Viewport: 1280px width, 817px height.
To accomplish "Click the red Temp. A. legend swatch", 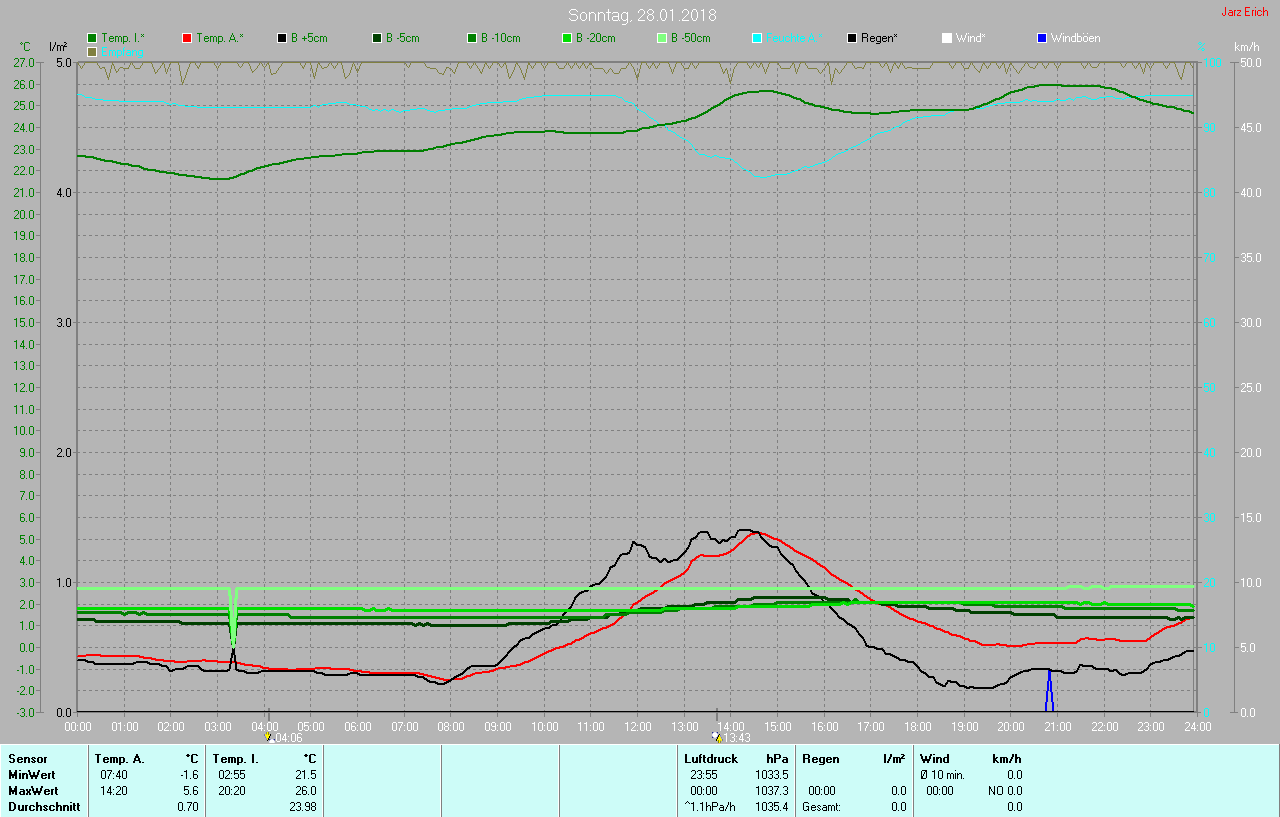I will (187, 38).
